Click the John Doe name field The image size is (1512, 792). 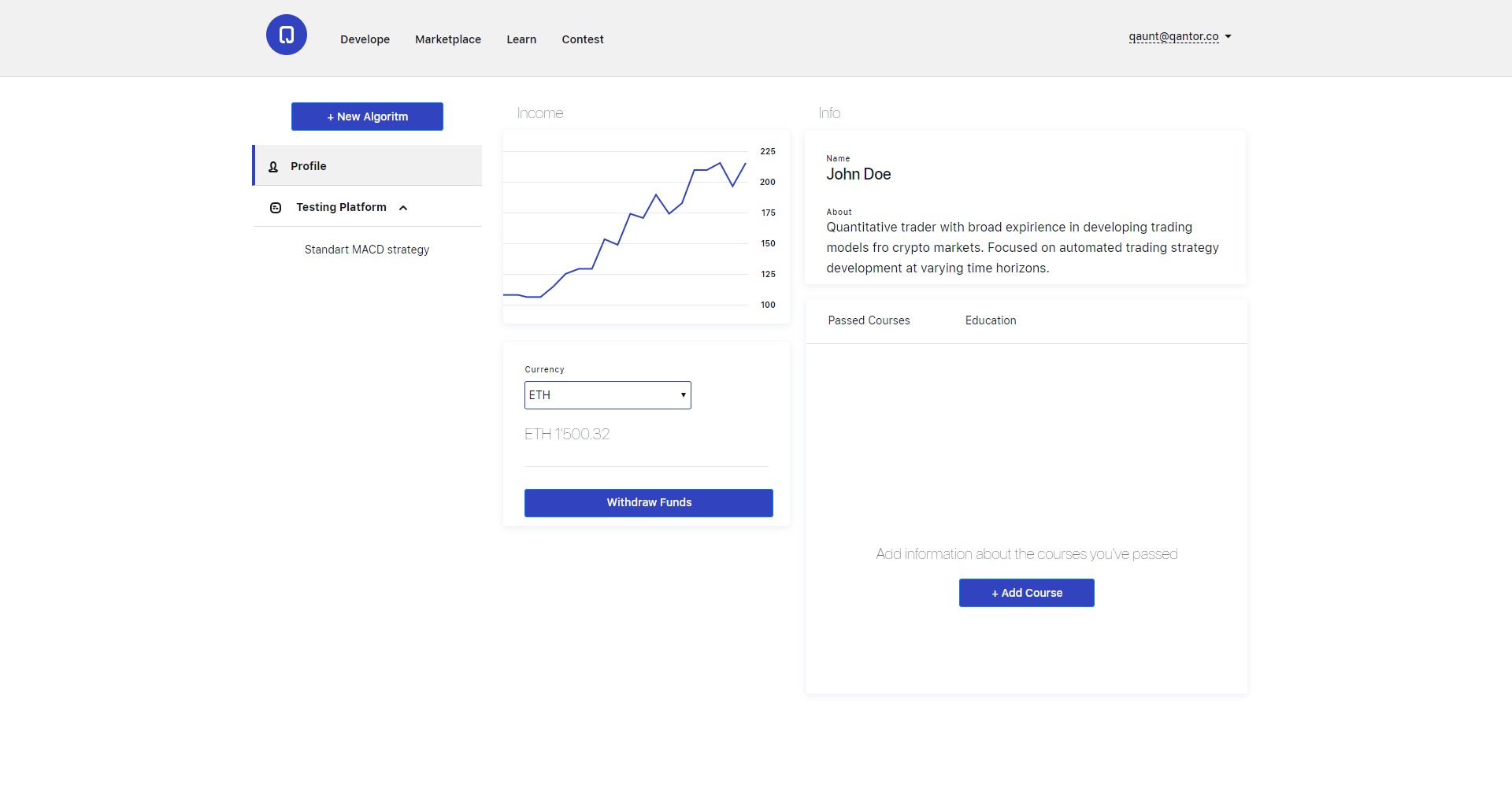pyautogui.click(x=858, y=175)
